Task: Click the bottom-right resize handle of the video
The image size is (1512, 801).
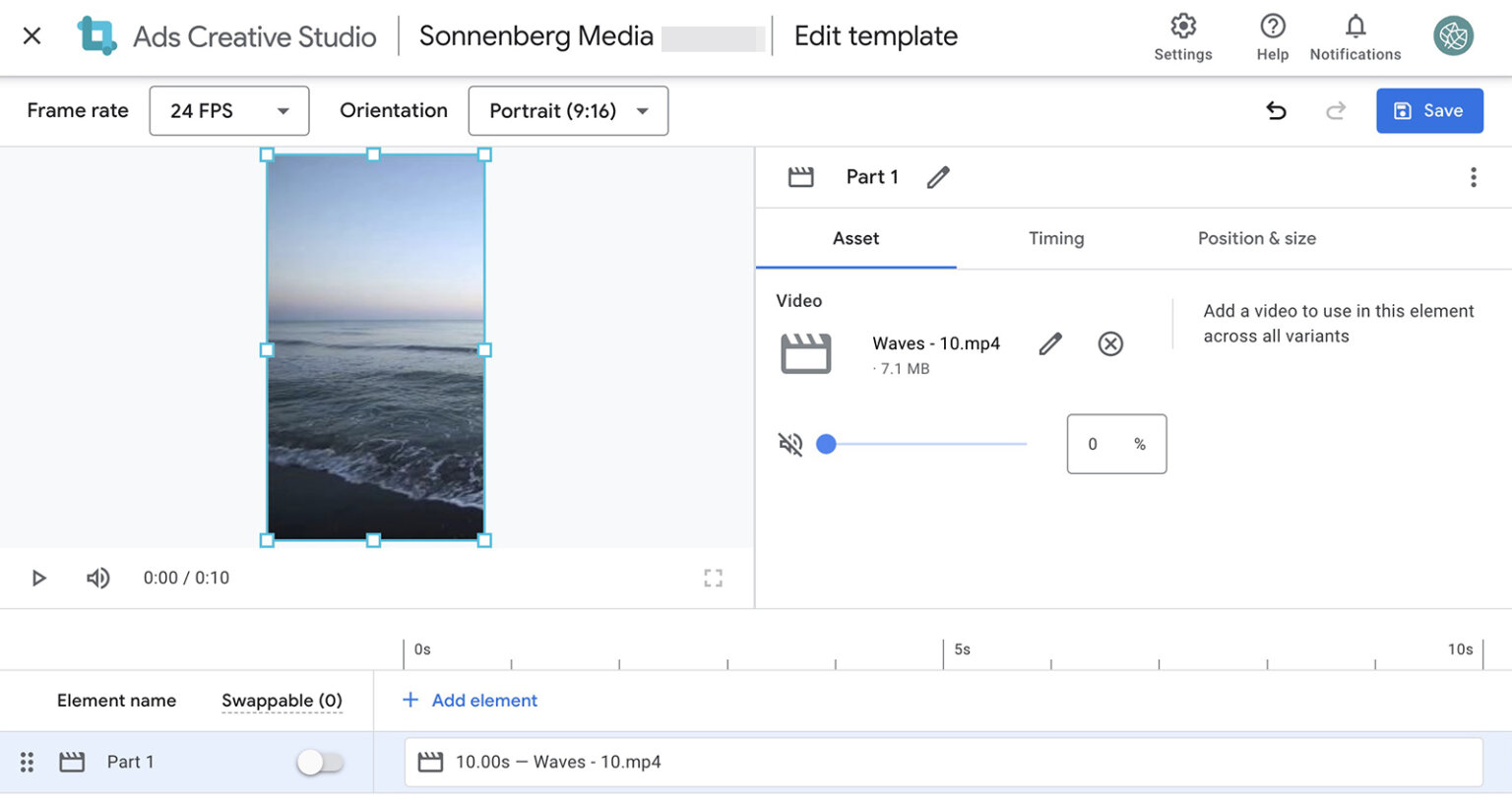Action: [484, 540]
